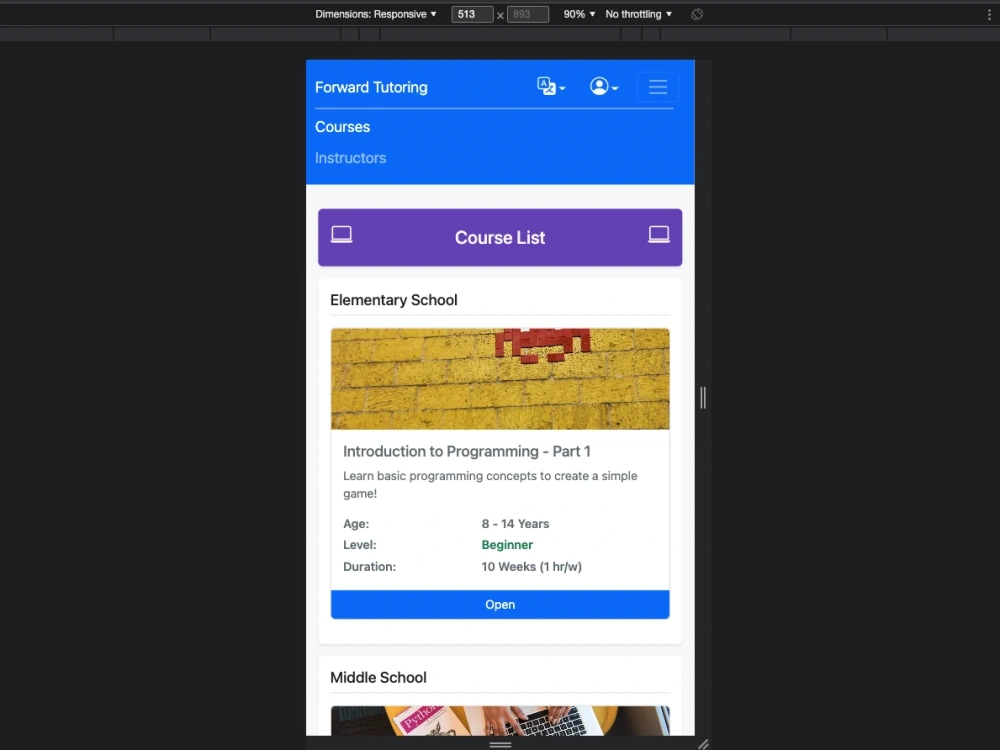Go to Instructors in the navbar
Viewport: 1000px width, 750px height.
tap(350, 158)
